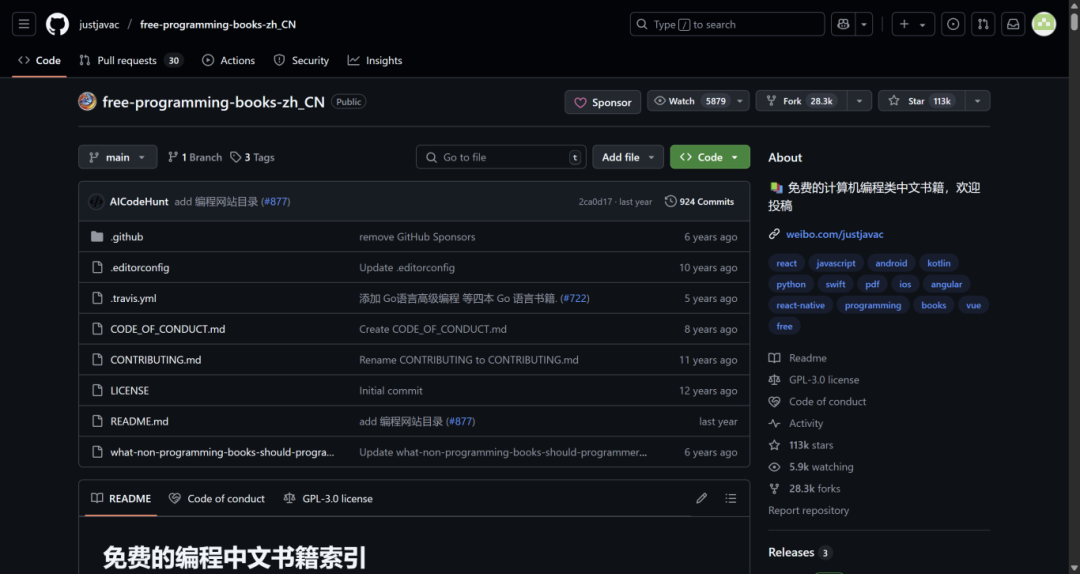This screenshot has height=574, width=1080.
Task: Open the README outline icon
Action: pyautogui.click(x=731, y=498)
